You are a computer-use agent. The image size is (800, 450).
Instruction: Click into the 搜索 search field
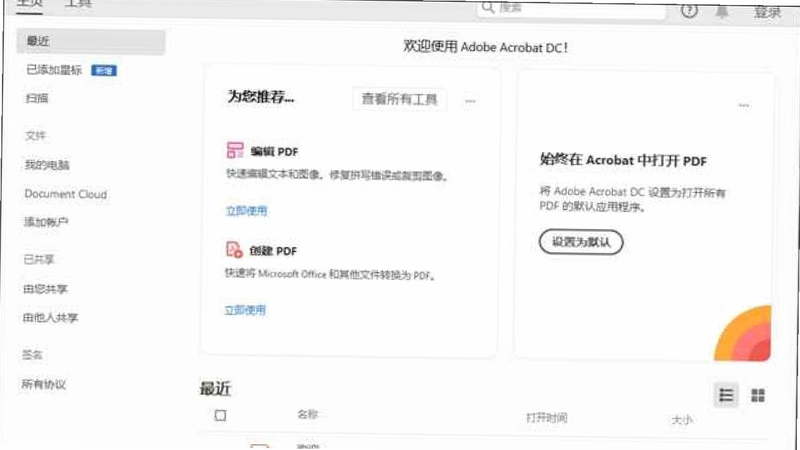click(571, 8)
